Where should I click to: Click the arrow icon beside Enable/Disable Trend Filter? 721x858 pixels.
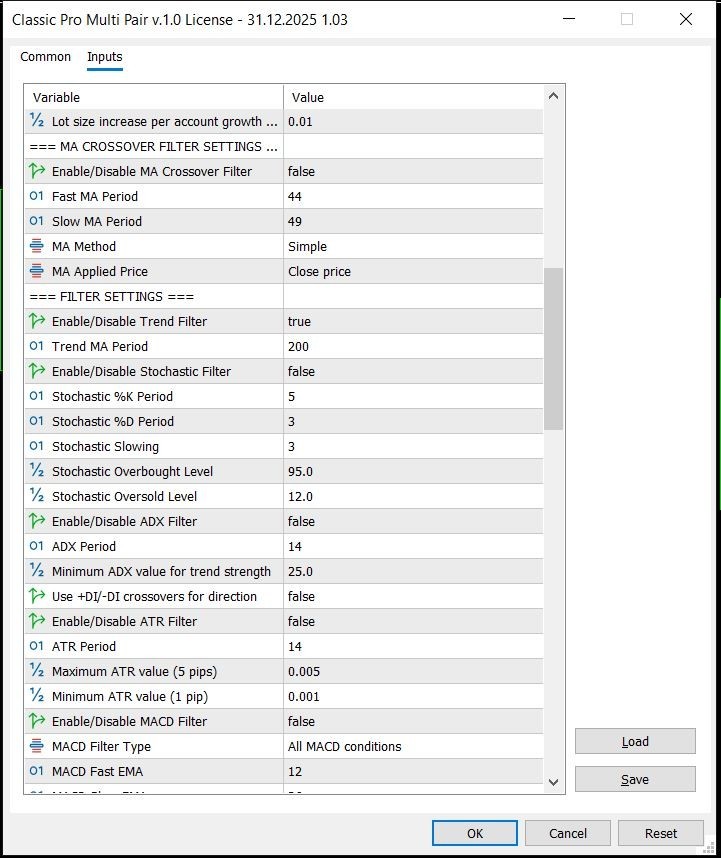click(x=37, y=321)
